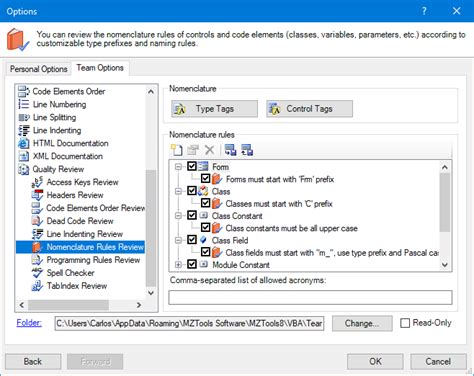Uncheck the 'Class constants must be all upper case' rule
The width and height of the screenshot is (474, 376).
(205, 228)
